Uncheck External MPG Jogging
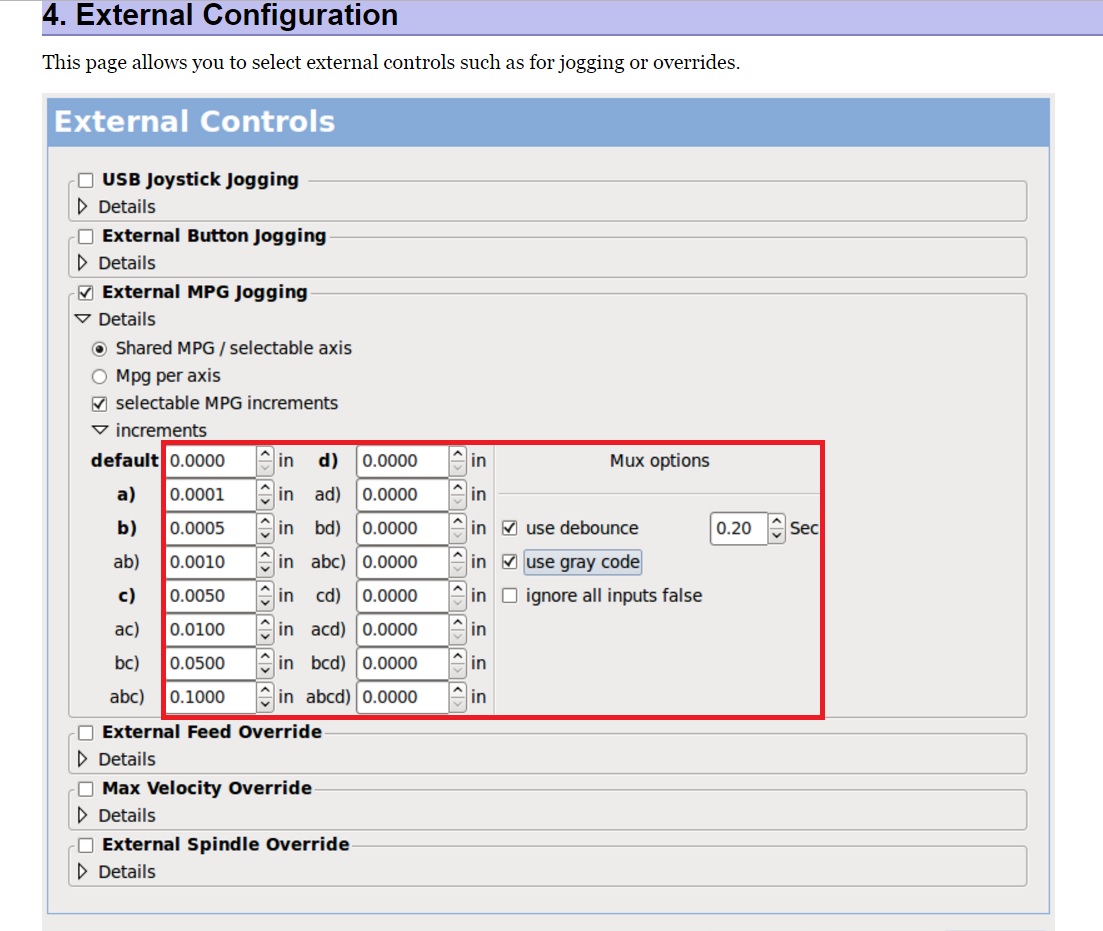Image resolution: width=1103 pixels, height=931 pixels. coord(86,293)
